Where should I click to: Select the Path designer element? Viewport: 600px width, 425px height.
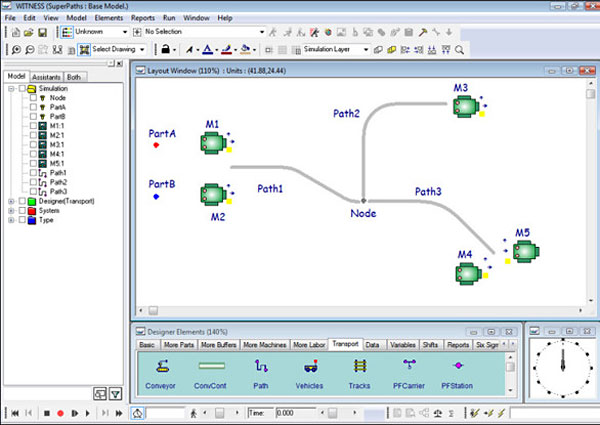coord(261,374)
